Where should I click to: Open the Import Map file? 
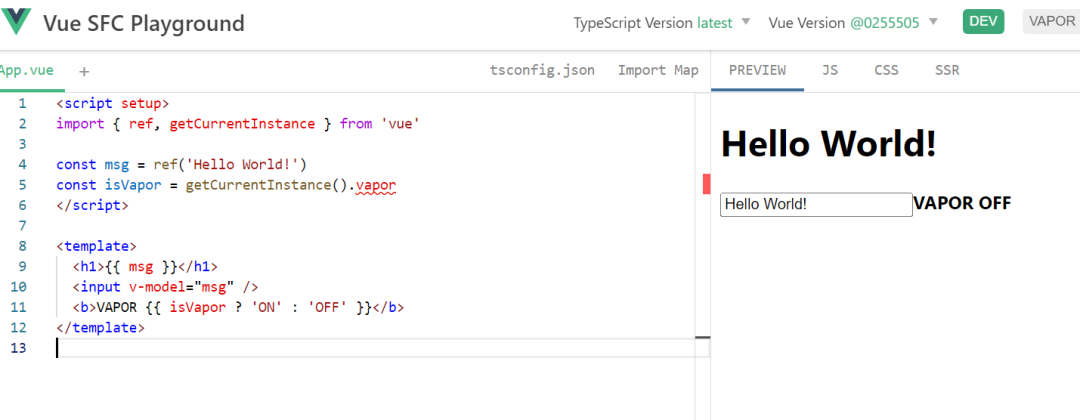click(658, 70)
